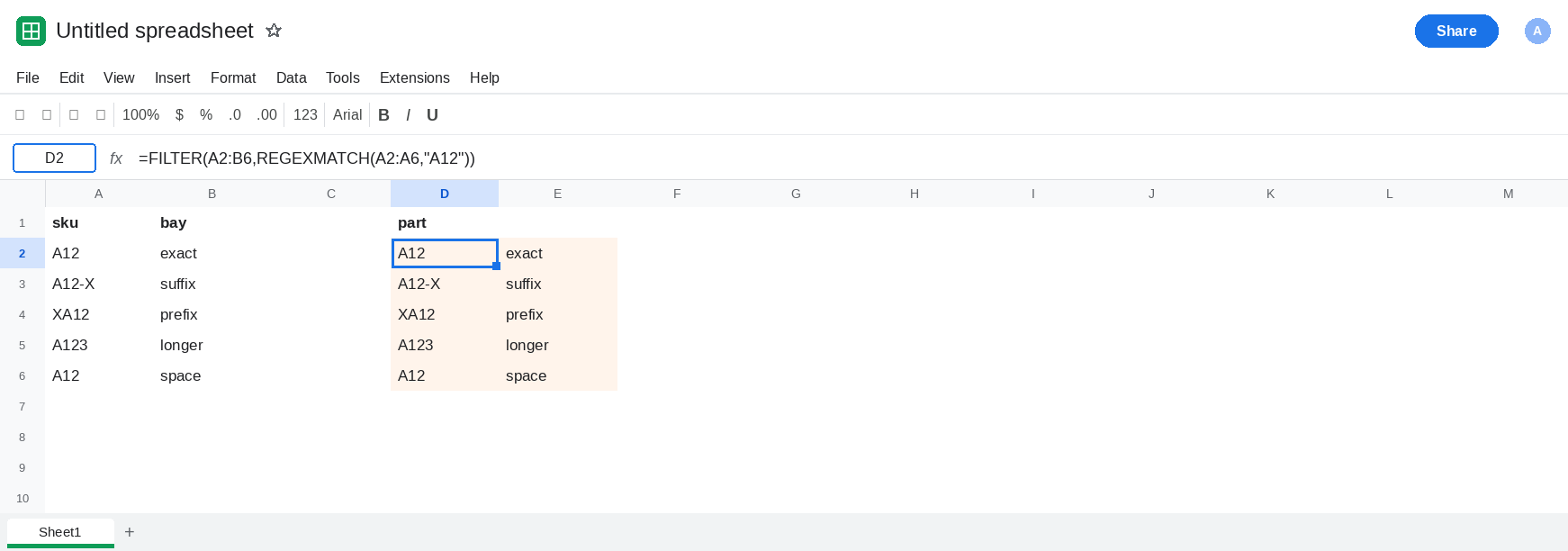The image size is (1568, 551).
Task: Click the select-all corner box
Action: point(23,194)
